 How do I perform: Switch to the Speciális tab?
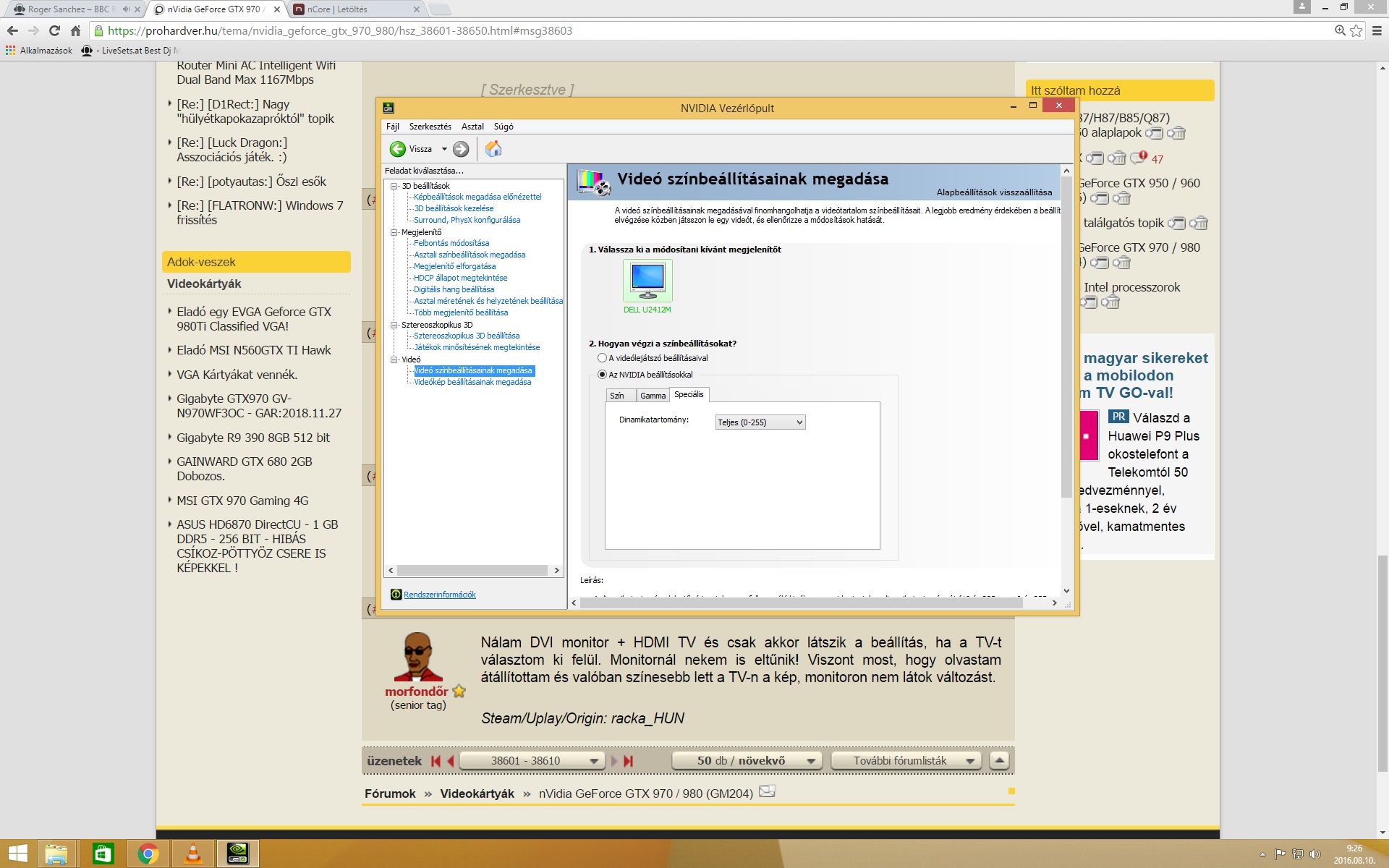pos(689,394)
